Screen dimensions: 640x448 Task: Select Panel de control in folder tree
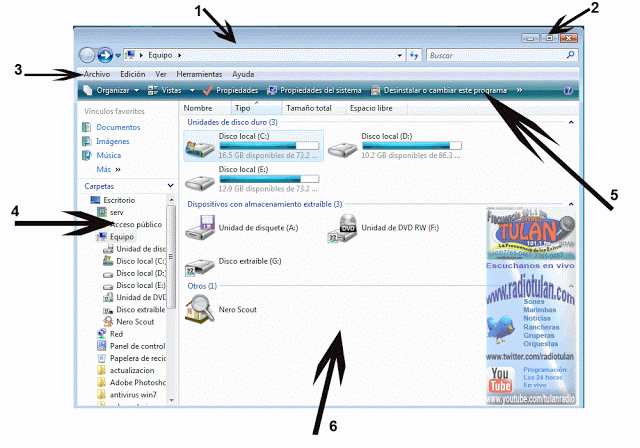pos(135,345)
